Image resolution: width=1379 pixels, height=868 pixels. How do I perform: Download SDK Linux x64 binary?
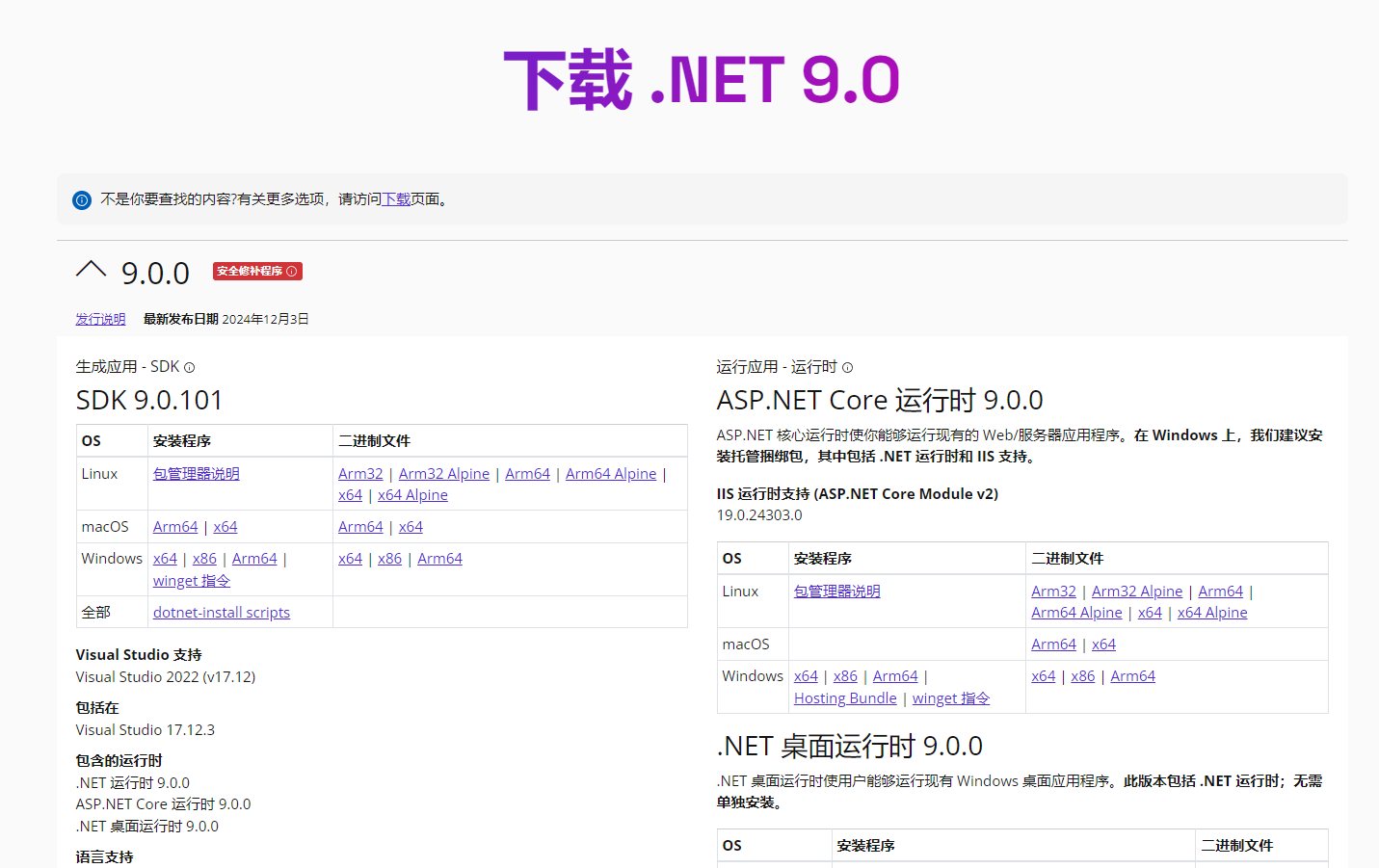[351, 495]
